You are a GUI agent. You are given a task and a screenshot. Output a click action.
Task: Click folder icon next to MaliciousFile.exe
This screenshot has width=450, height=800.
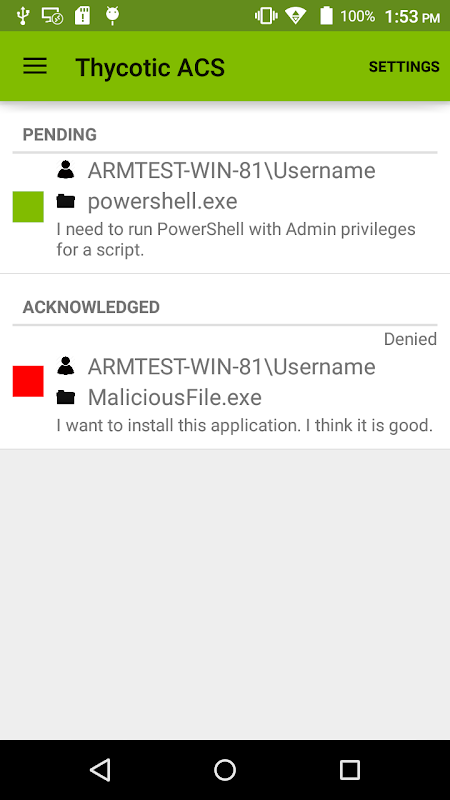(x=66, y=397)
